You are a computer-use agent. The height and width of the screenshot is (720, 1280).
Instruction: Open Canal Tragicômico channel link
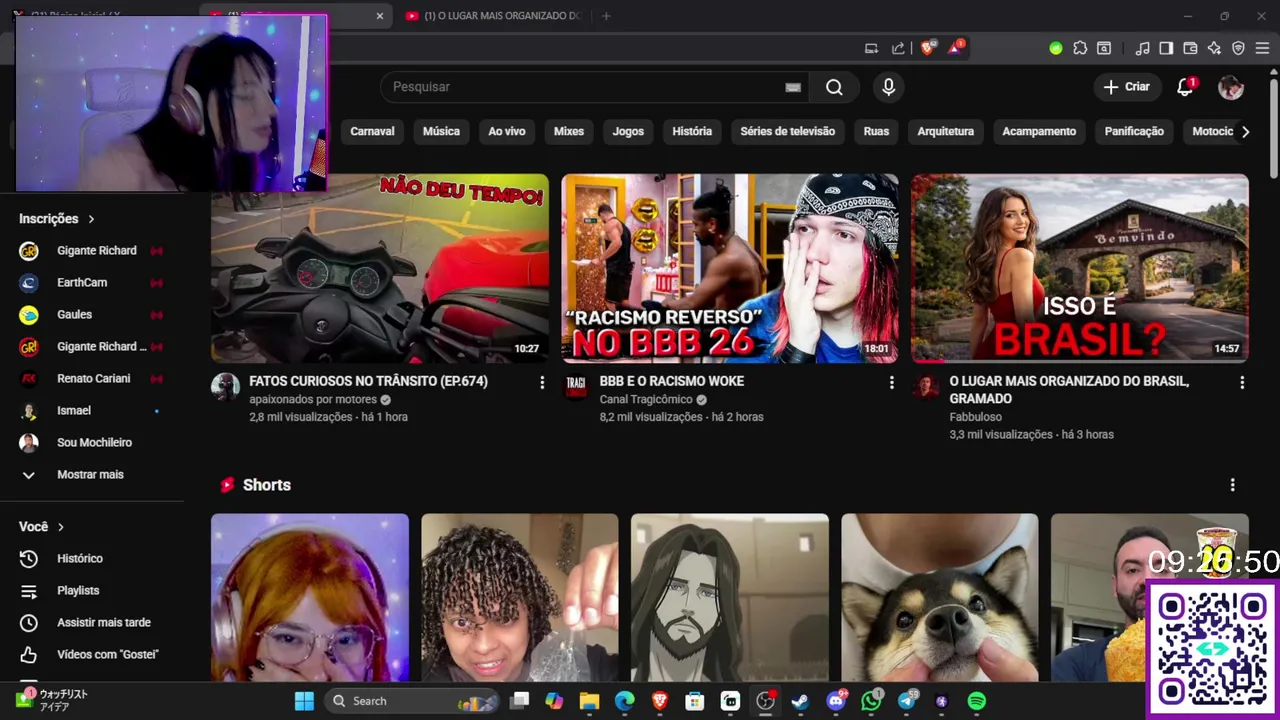tap(646, 399)
